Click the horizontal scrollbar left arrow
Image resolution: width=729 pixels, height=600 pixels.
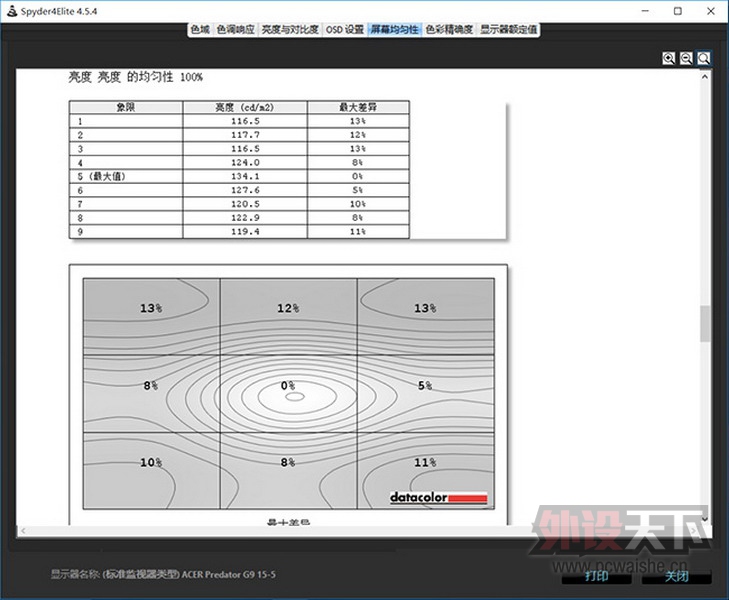(24, 531)
